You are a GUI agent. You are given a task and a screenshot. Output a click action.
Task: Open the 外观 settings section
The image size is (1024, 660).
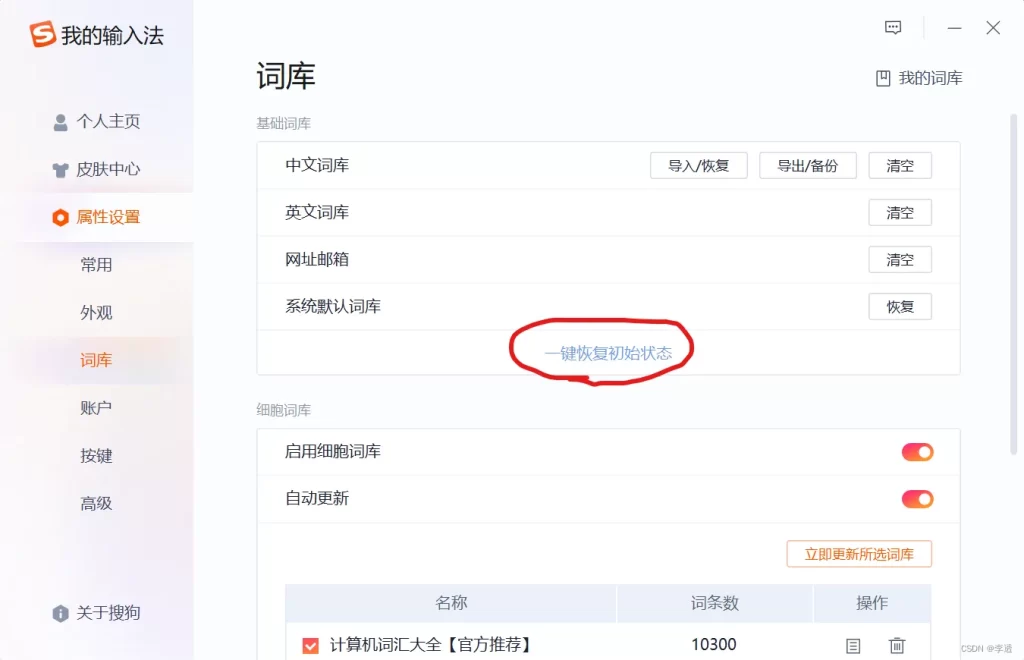(96, 312)
